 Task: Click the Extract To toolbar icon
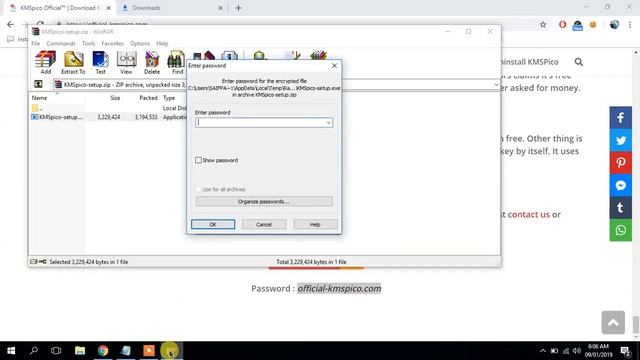[73, 62]
